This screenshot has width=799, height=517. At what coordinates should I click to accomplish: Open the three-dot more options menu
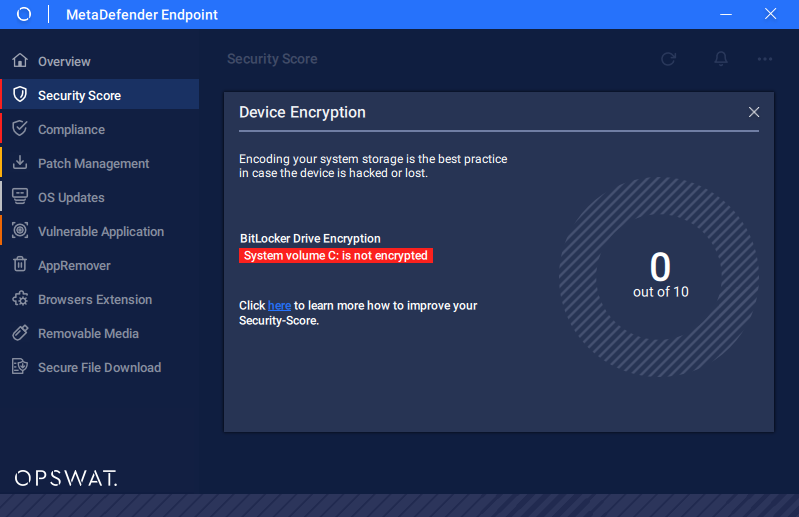(x=765, y=59)
